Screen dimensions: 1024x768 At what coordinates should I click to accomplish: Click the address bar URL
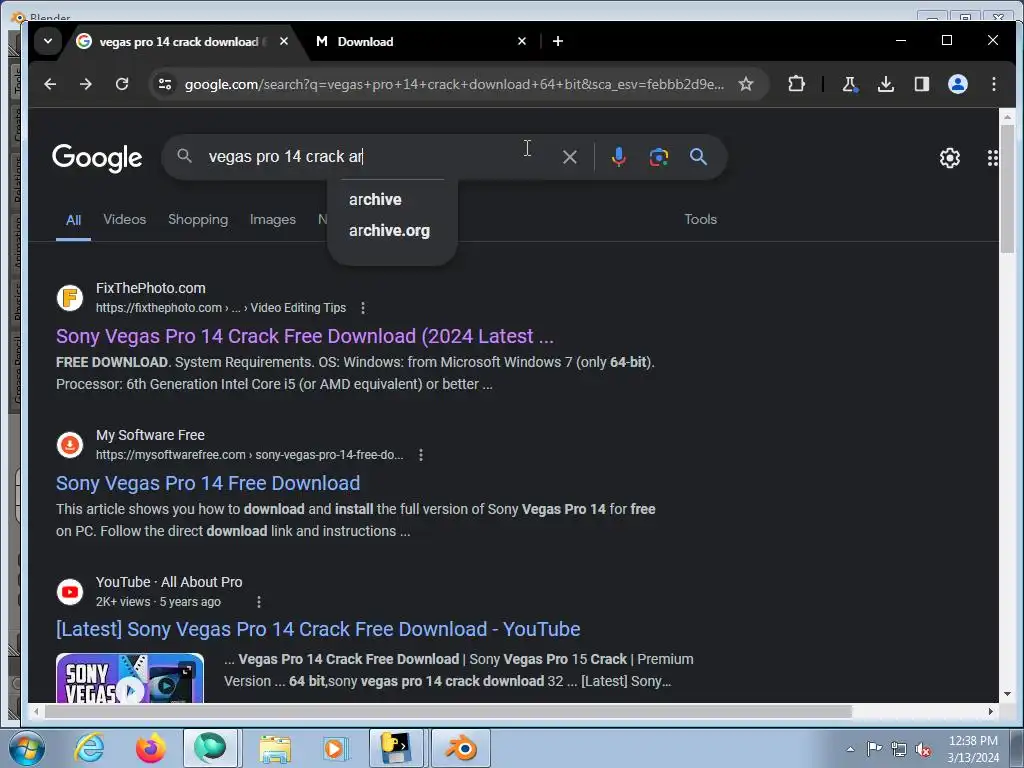coord(454,84)
